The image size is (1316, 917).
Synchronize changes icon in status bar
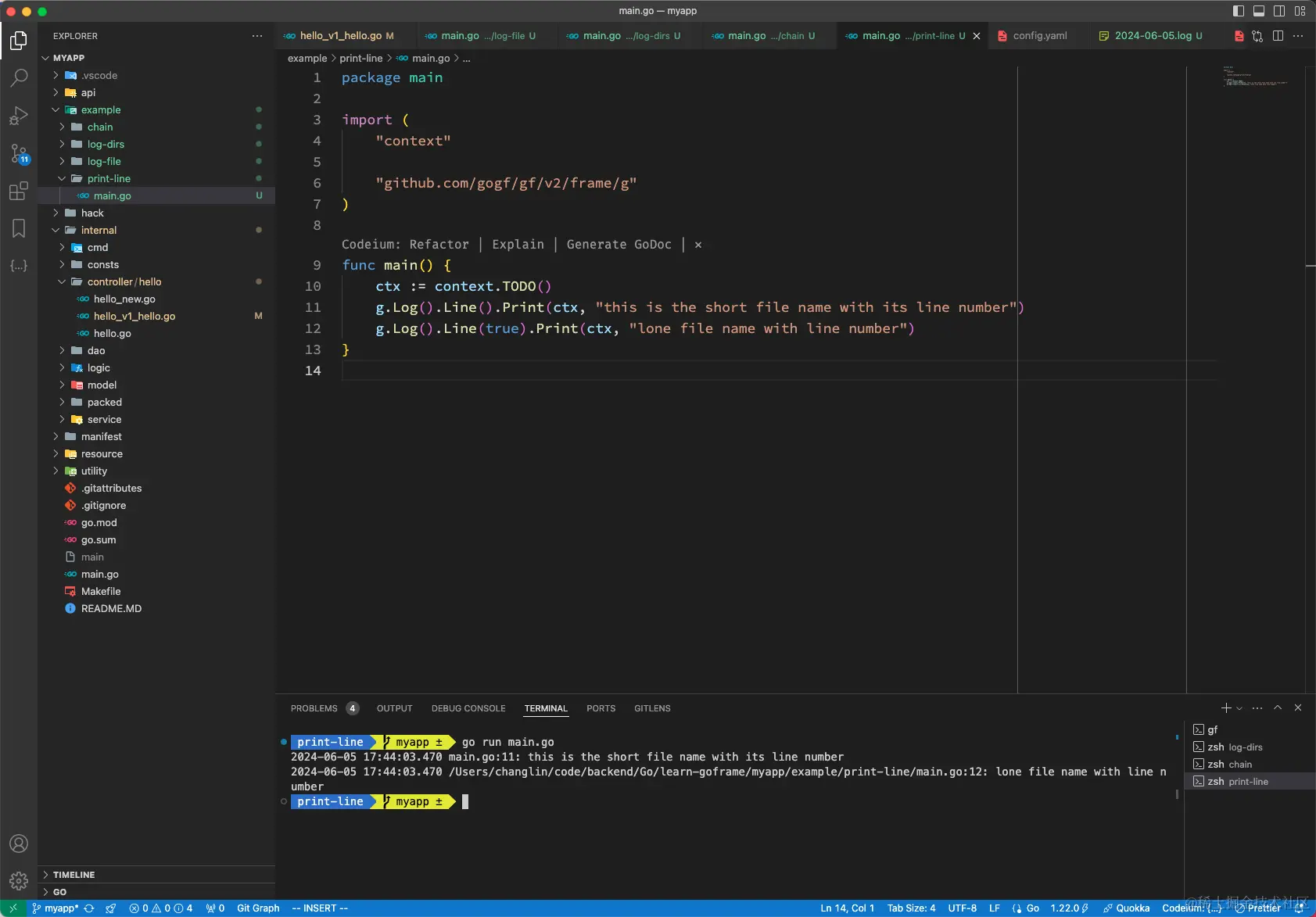[x=89, y=908]
